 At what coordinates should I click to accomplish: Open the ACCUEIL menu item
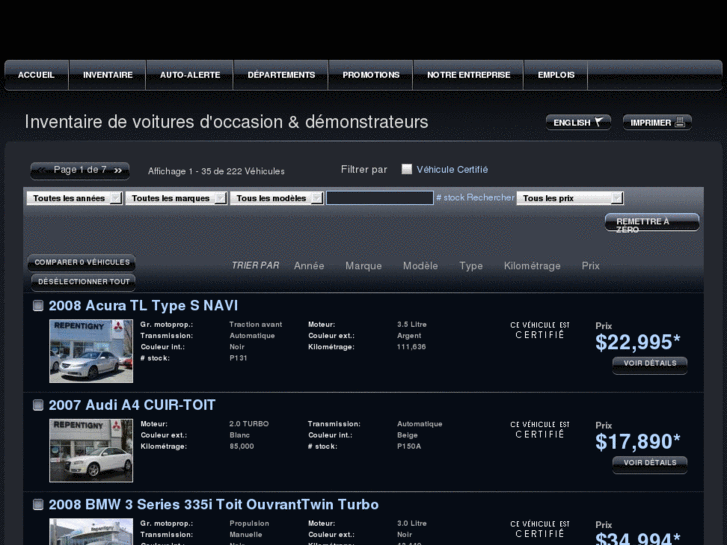(x=36, y=75)
